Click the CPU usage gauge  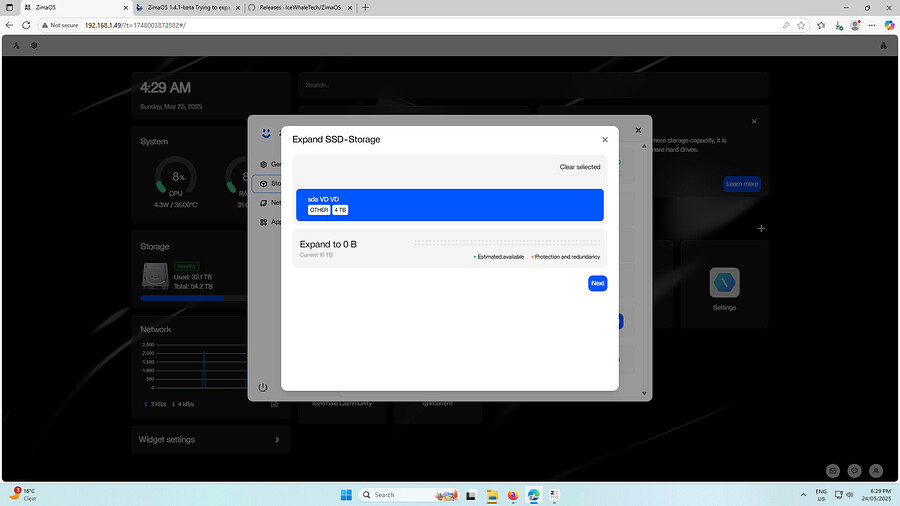(176, 177)
